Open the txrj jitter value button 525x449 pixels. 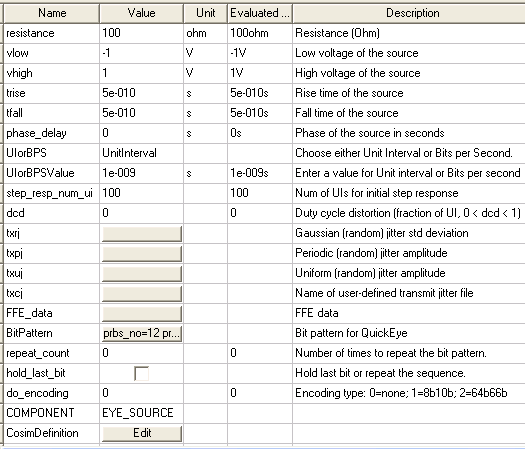pyautogui.click(x=142, y=233)
